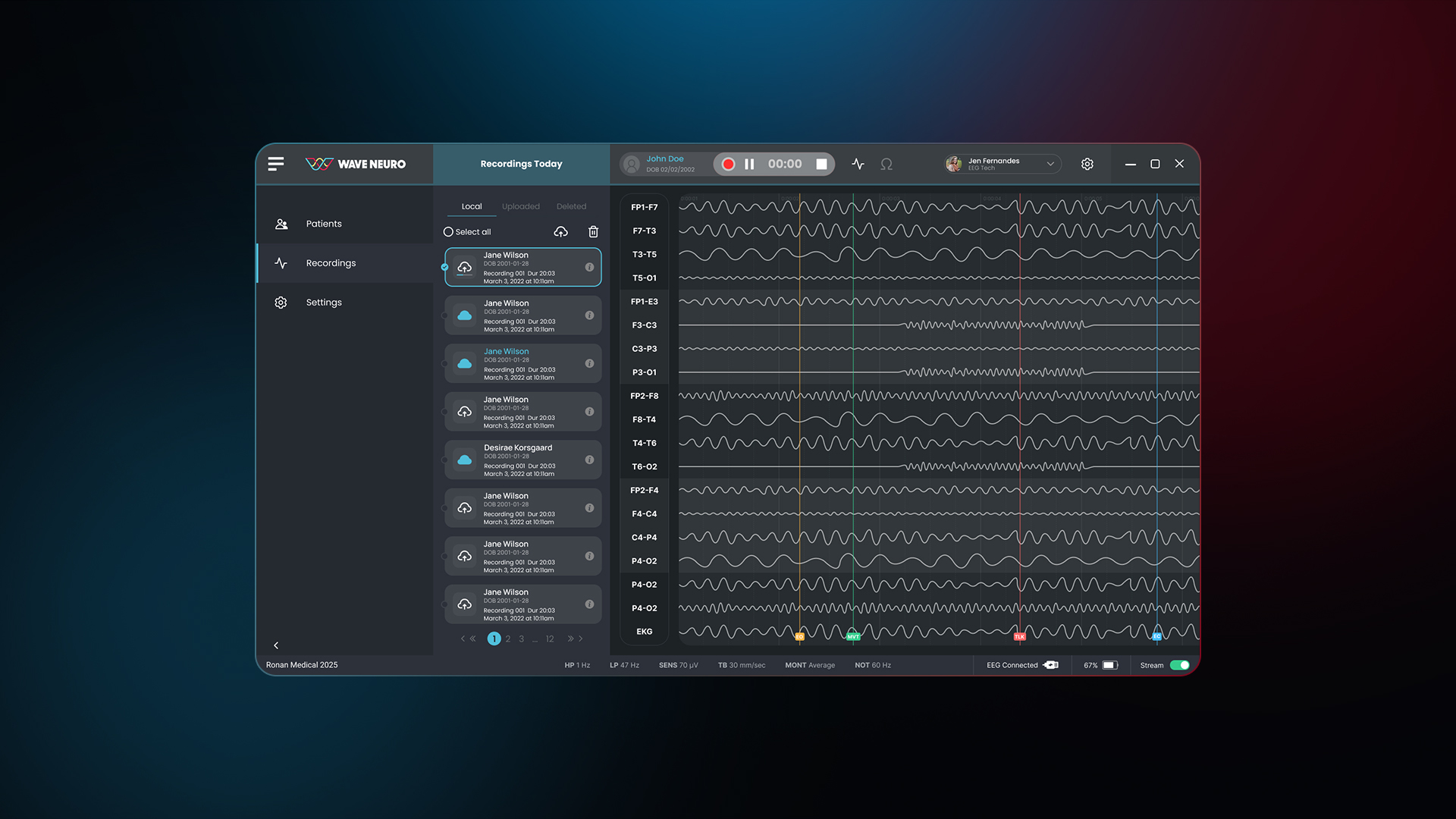Go to page 2 of recordings
Screen dimensions: 1456x819
click(508, 639)
